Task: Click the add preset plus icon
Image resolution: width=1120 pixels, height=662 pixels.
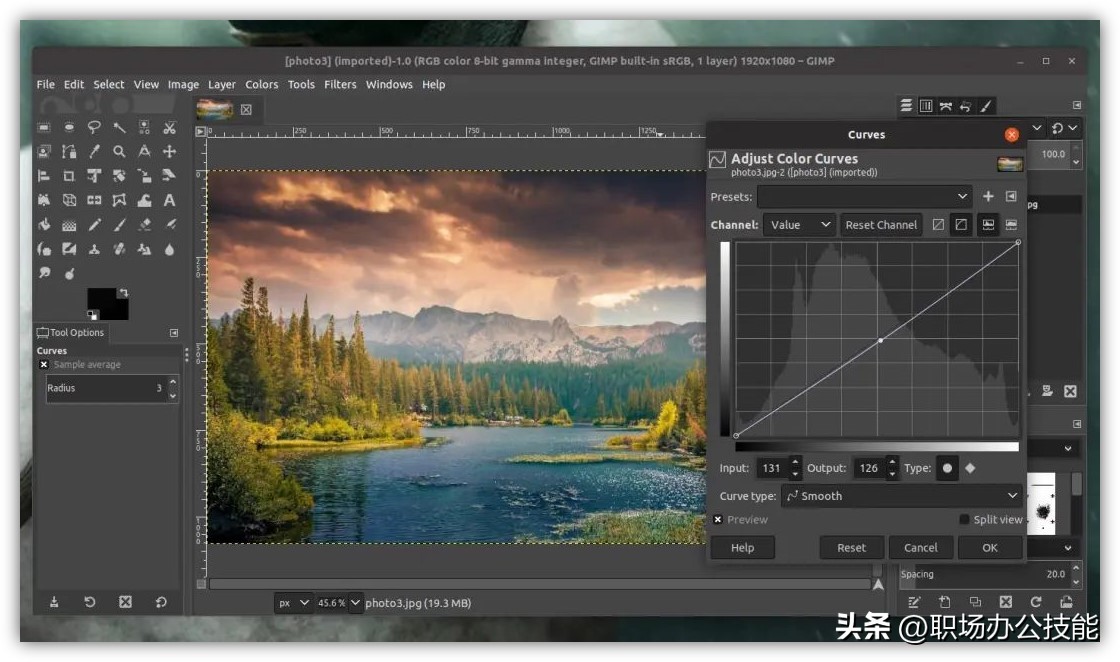Action: (x=988, y=197)
